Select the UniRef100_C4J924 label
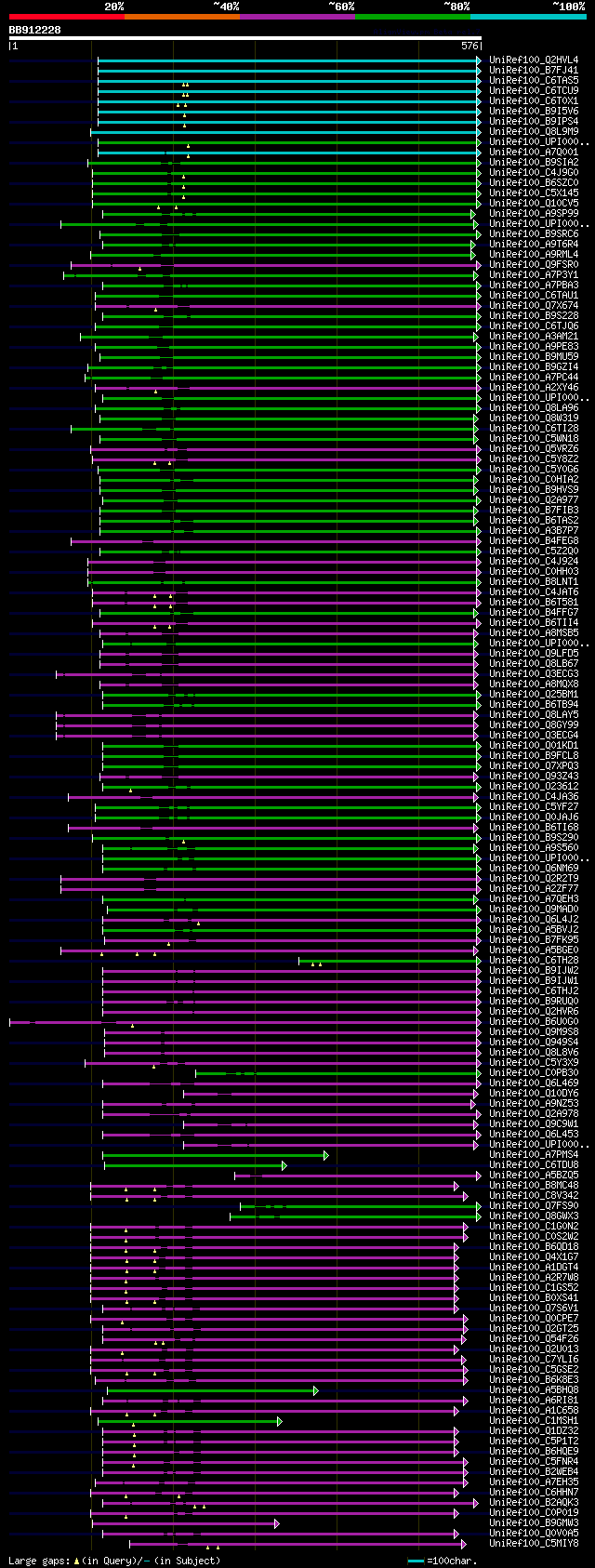595x1568 pixels. click(534, 561)
